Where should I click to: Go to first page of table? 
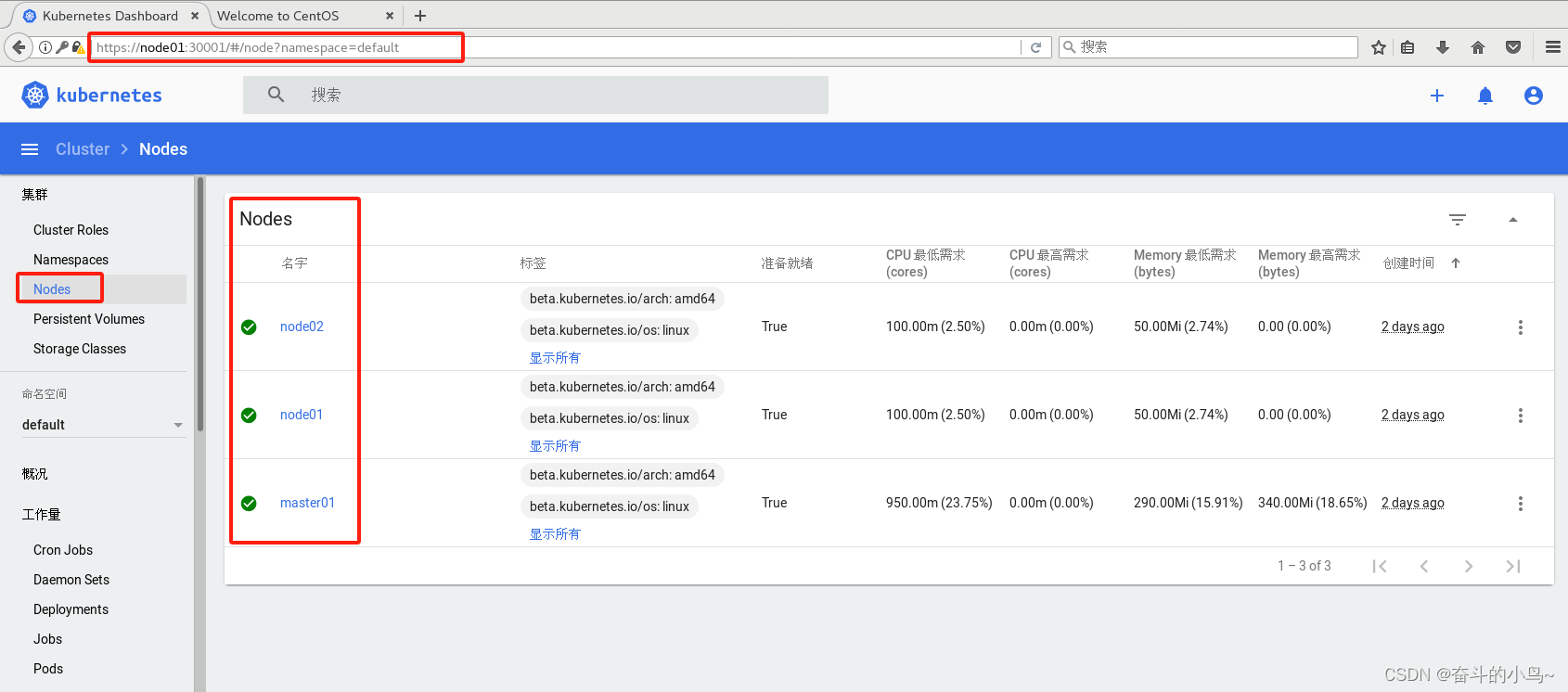[x=1380, y=566]
